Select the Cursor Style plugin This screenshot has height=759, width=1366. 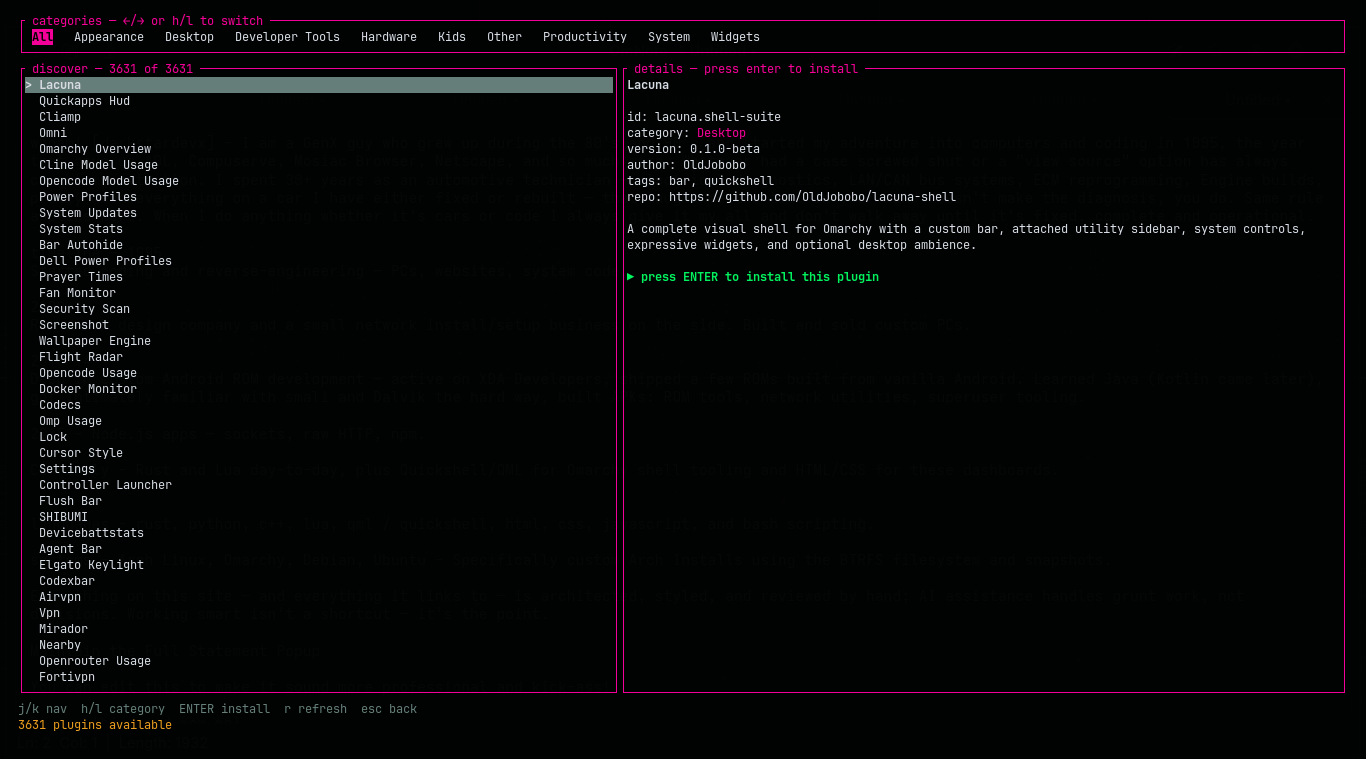(319, 453)
